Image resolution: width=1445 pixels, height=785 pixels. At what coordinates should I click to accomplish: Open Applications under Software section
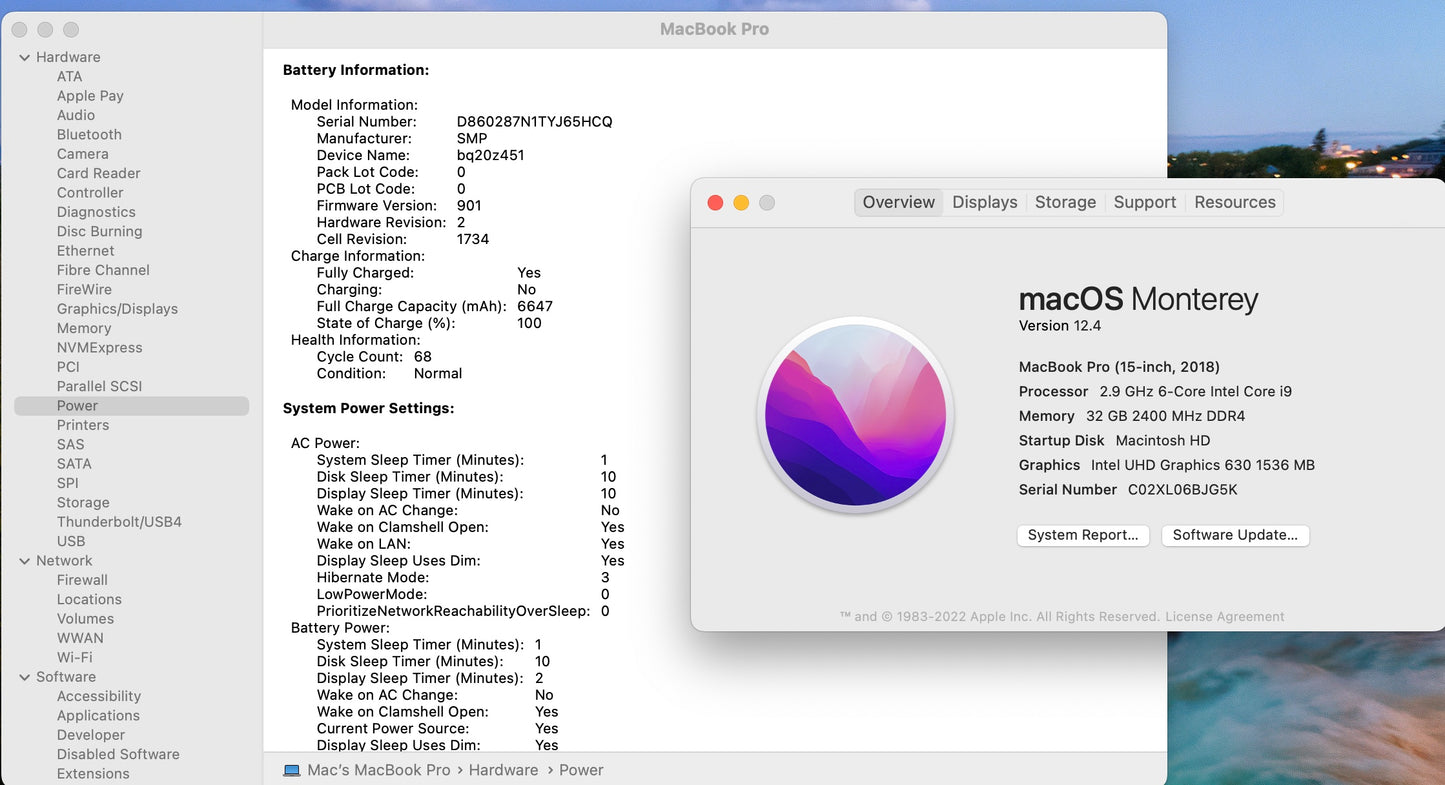[98, 715]
